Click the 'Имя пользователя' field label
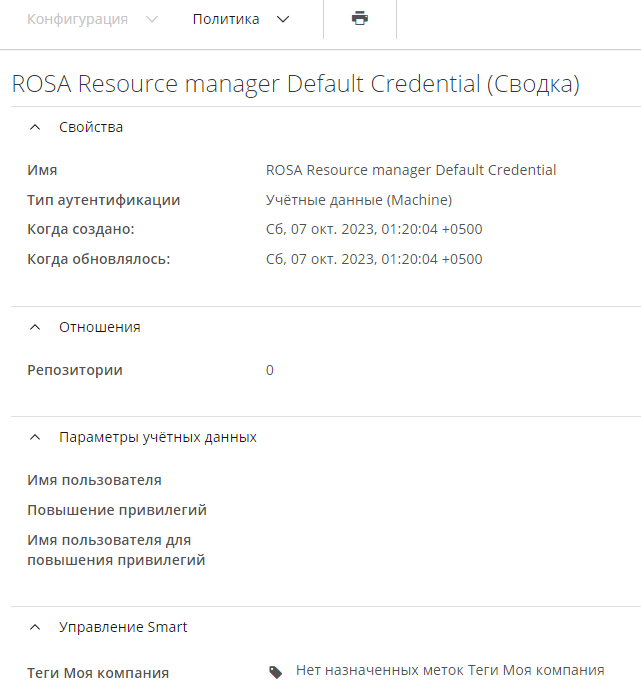The image size is (641, 689). [94, 480]
